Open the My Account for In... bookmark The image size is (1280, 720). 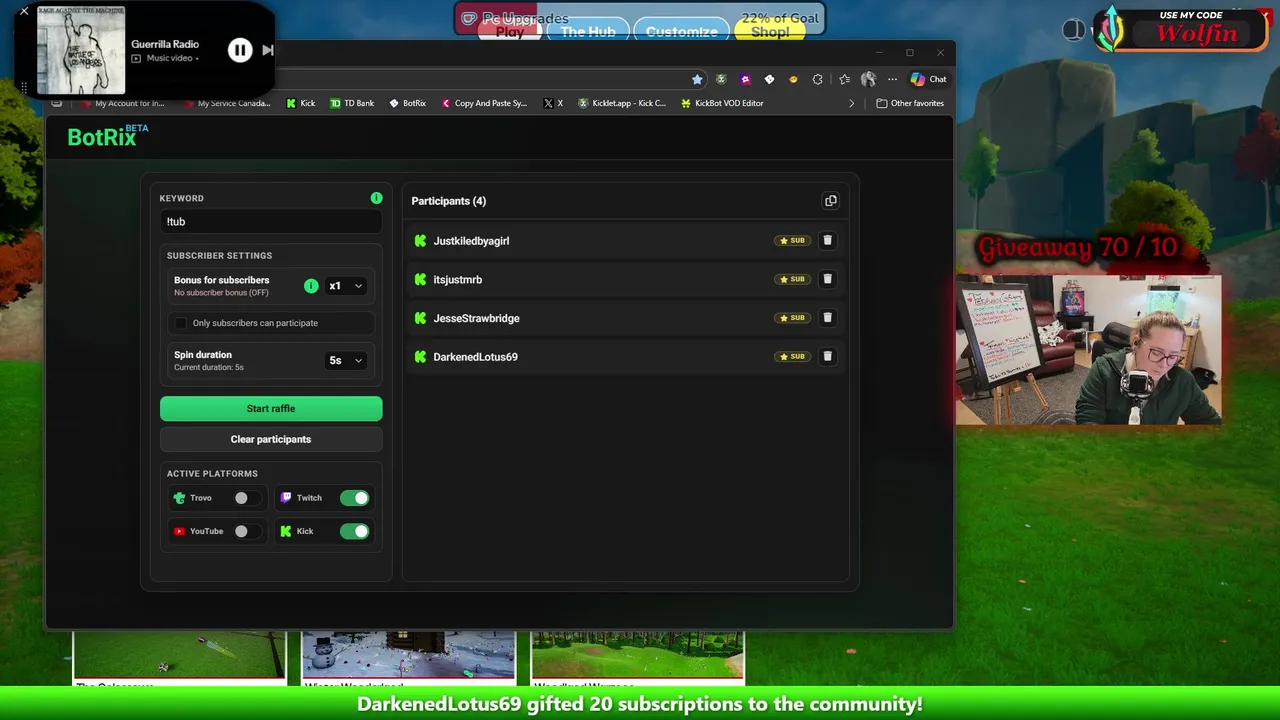point(121,103)
